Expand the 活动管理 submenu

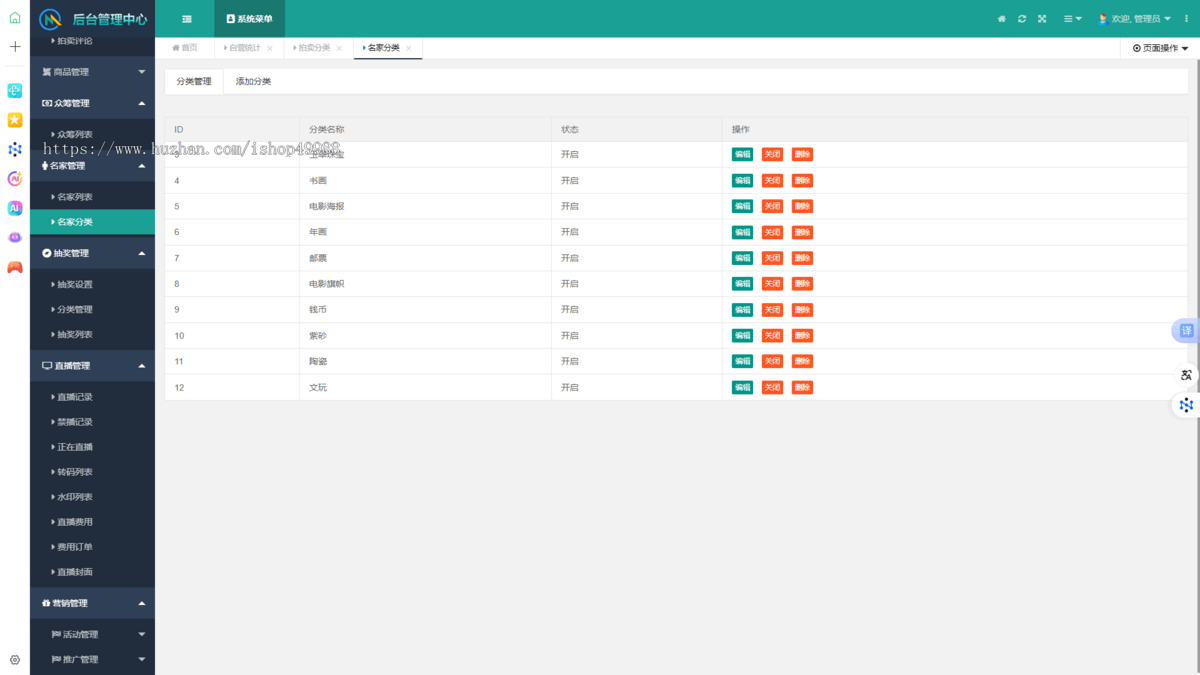[93, 634]
